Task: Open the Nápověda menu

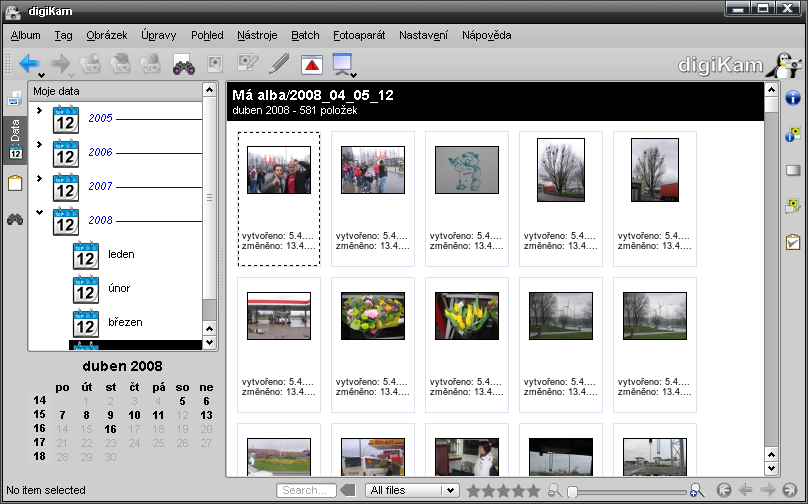Action: (486, 35)
